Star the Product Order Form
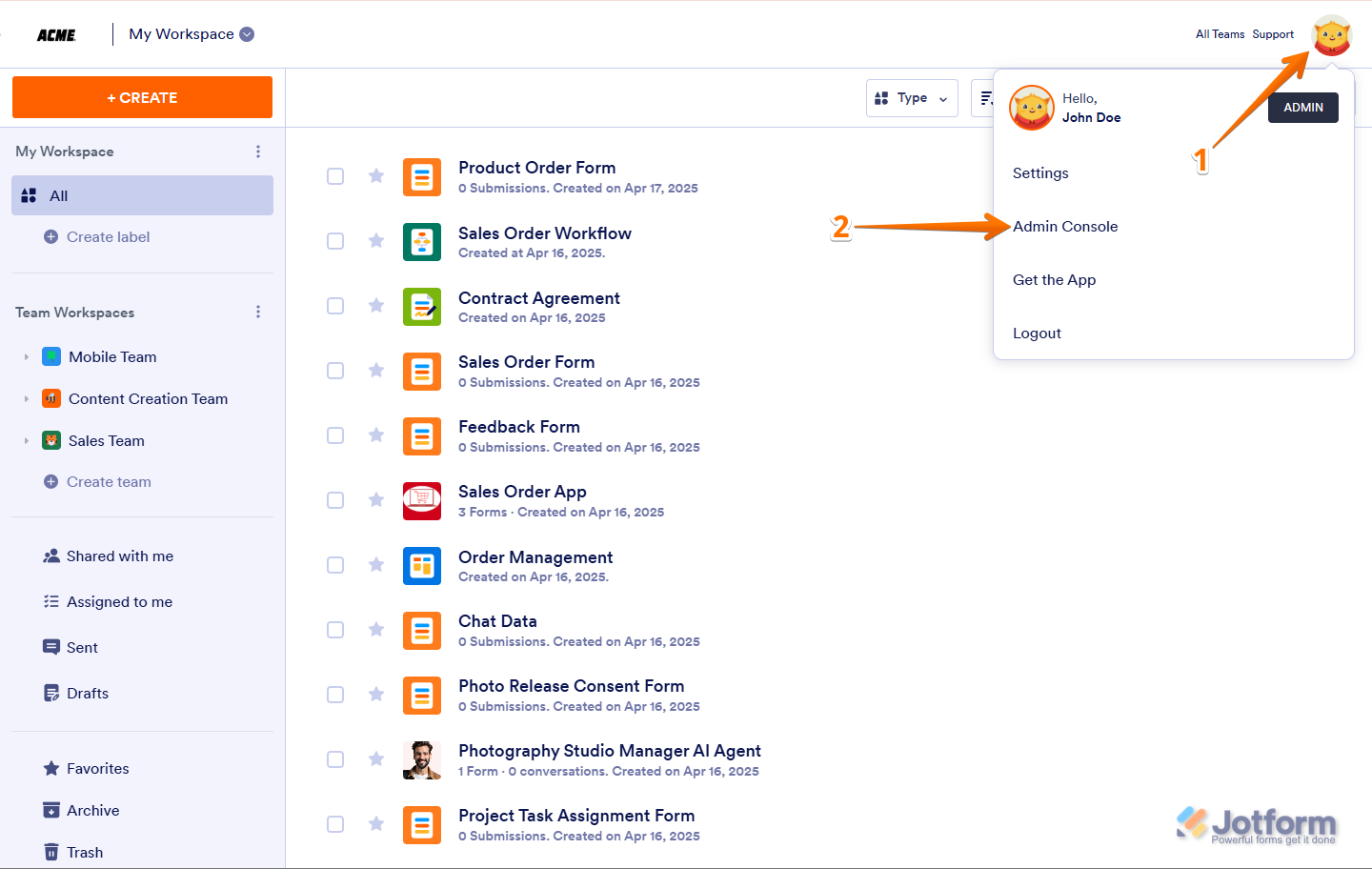This screenshot has height=869, width=1372. (x=376, y=175)
